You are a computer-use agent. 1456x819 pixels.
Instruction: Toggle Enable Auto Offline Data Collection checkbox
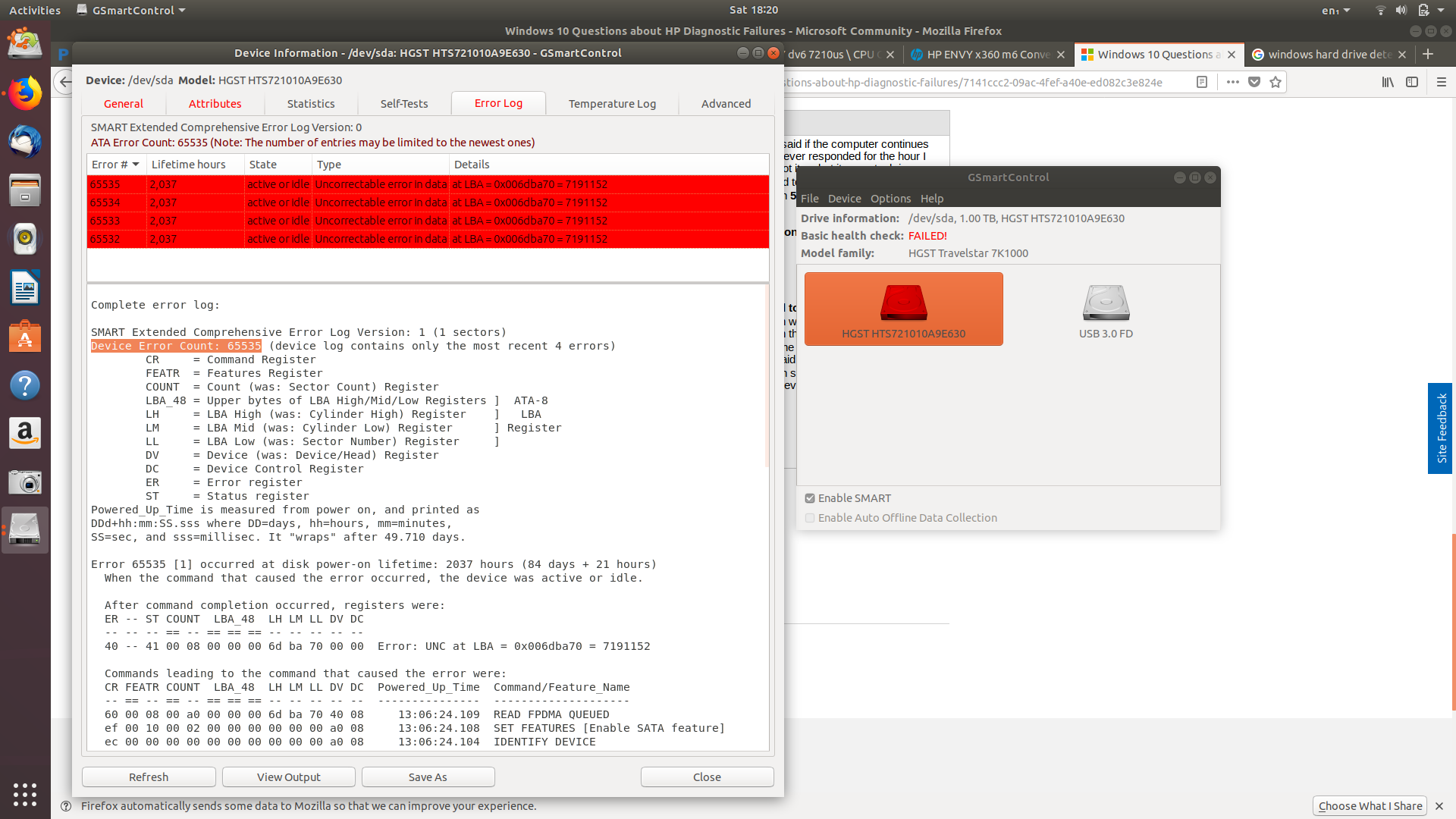pyautogui.click(x=810, y=518)
